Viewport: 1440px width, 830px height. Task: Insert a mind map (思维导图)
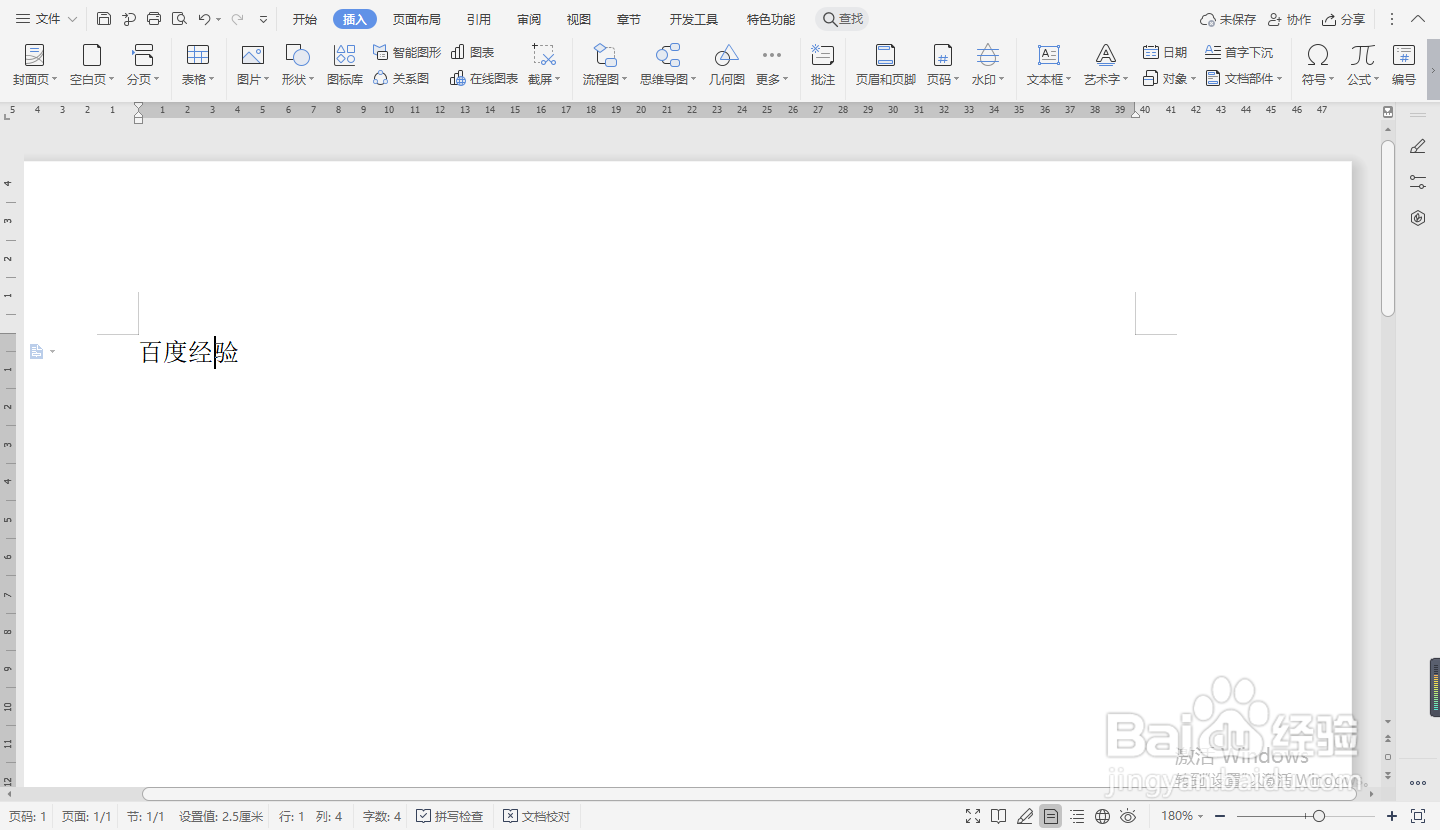click(668, 65)
